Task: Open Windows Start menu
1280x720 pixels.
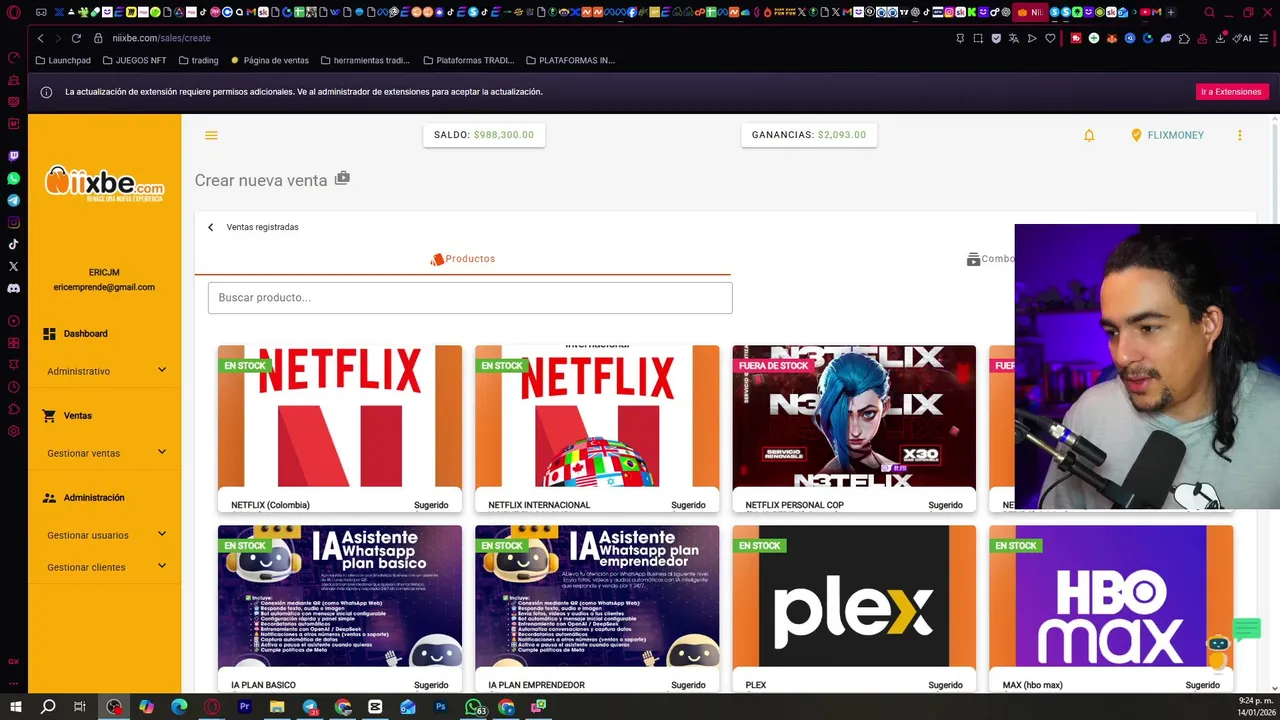Action: click(15, 707)
